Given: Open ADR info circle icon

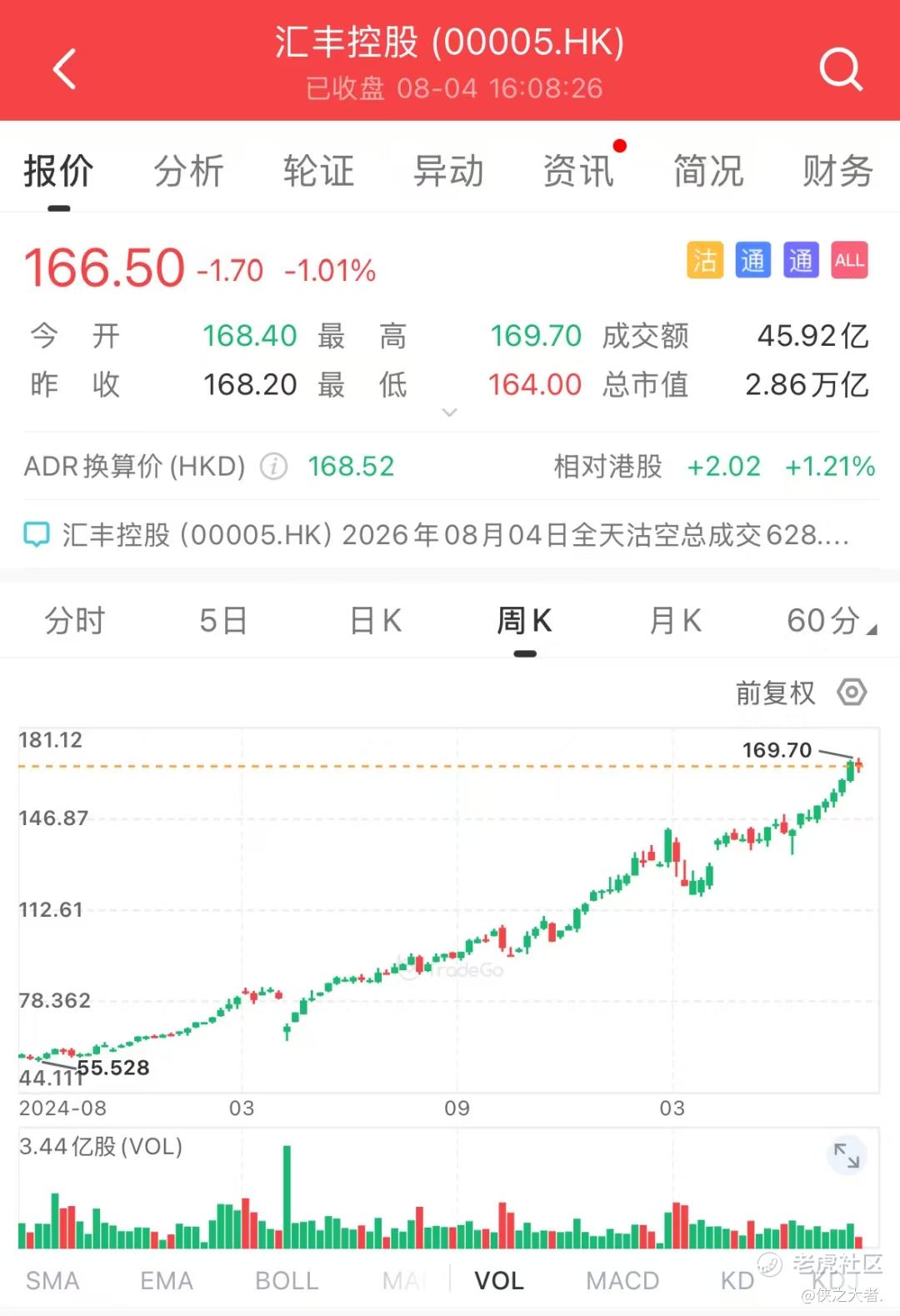Looking at the screenshot, I should click(274, 467).
